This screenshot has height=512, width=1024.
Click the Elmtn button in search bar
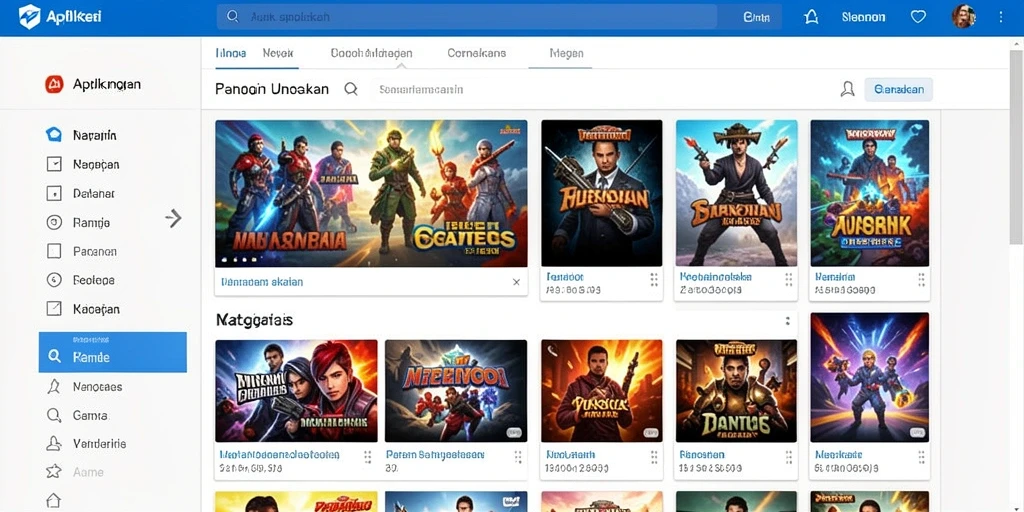(x=756, y=18)
